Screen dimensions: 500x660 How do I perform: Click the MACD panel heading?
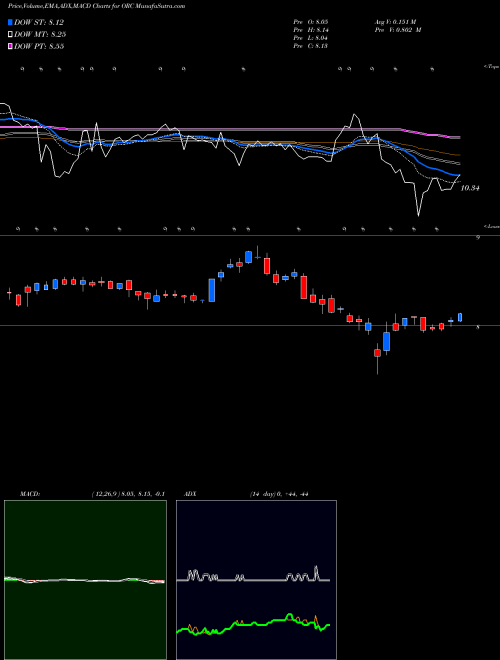point(30,494)
